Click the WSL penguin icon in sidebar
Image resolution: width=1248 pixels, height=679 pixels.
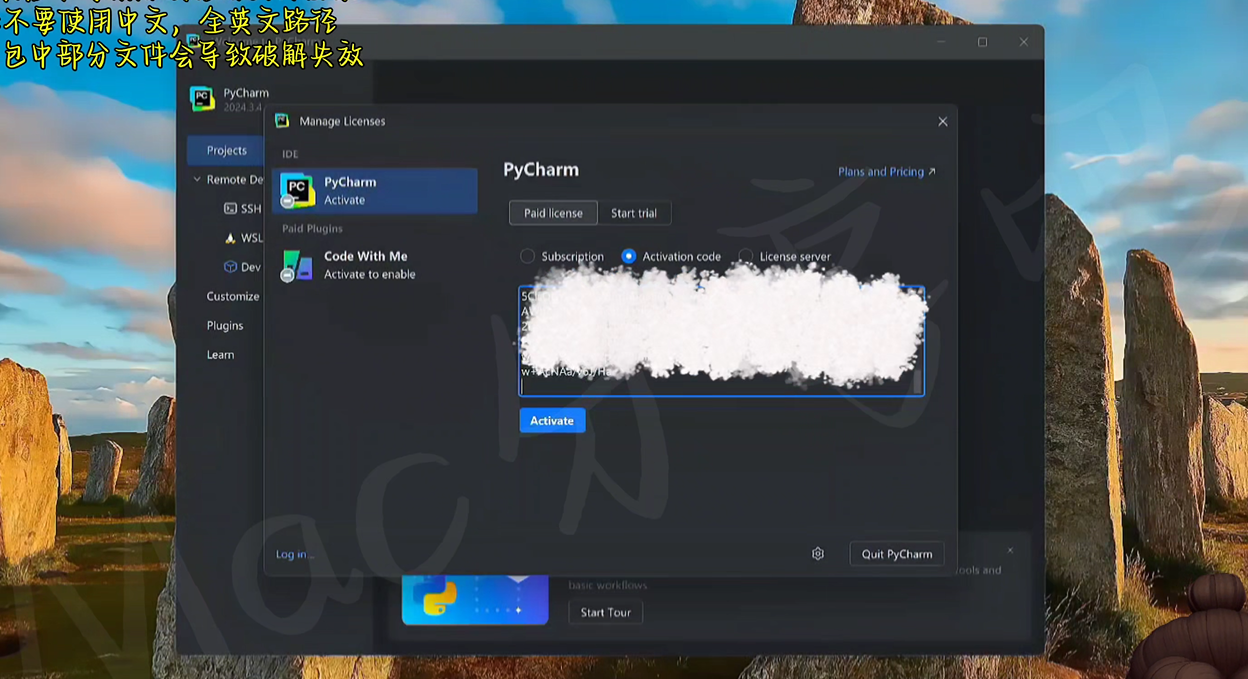pyautogui.click(x=230, y=238)
